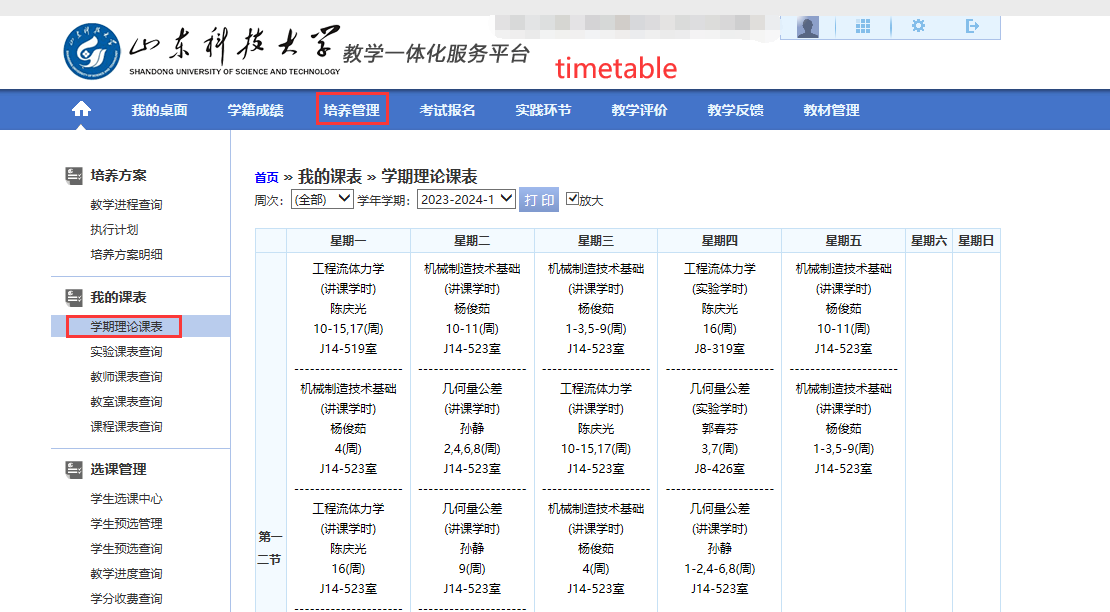Open the 周次 week dropdown

click(321, 199)
